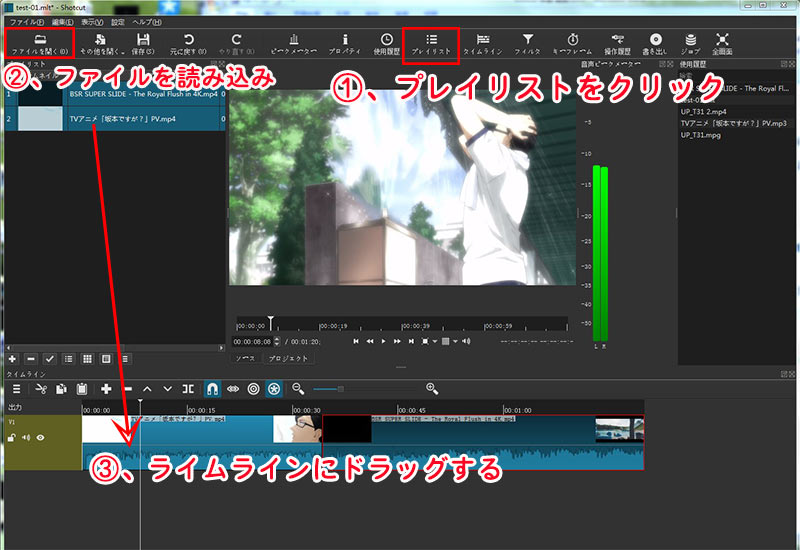Select playlist item TVアニメ PV.mp4

click(115, 118)
